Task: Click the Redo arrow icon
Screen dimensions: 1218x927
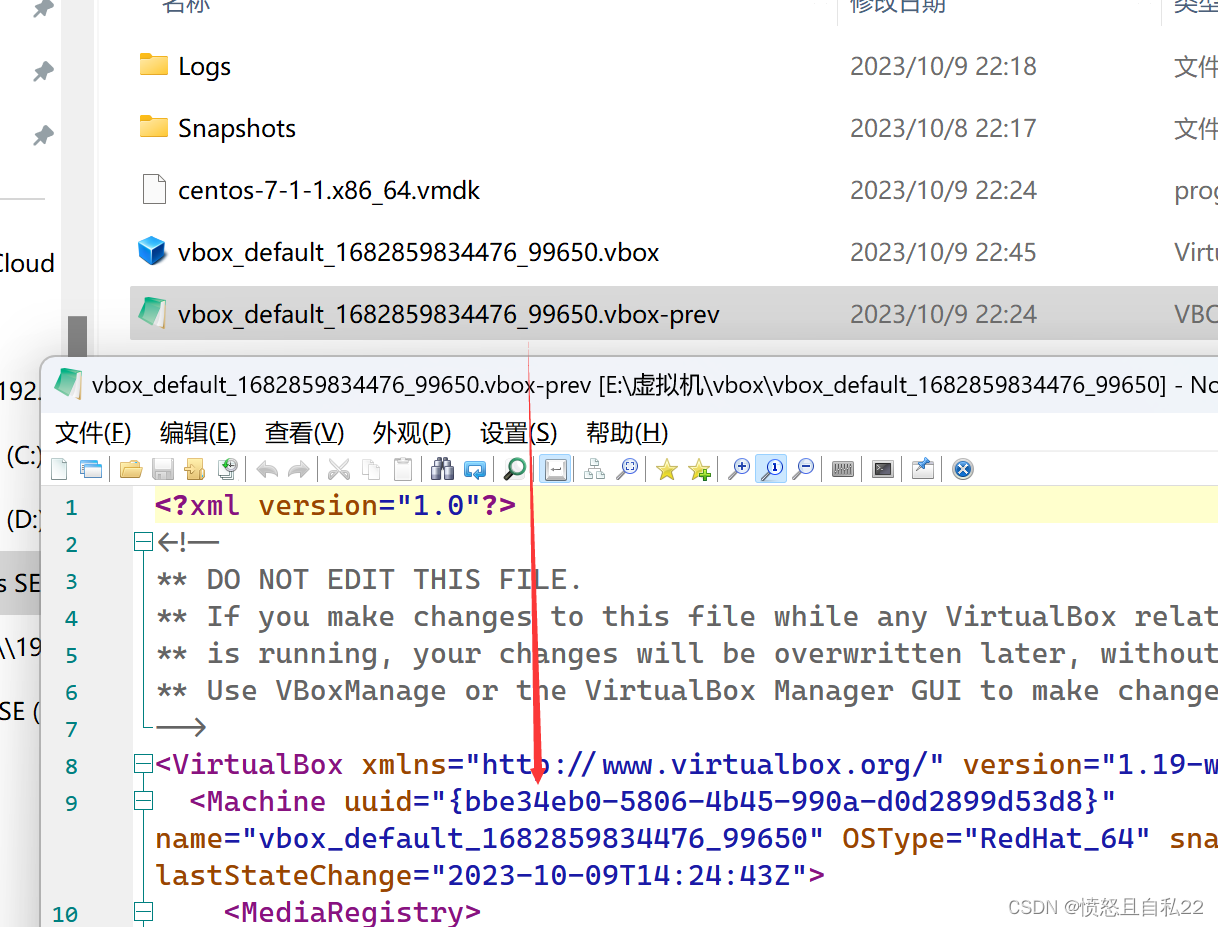Action: pos(298,469)
